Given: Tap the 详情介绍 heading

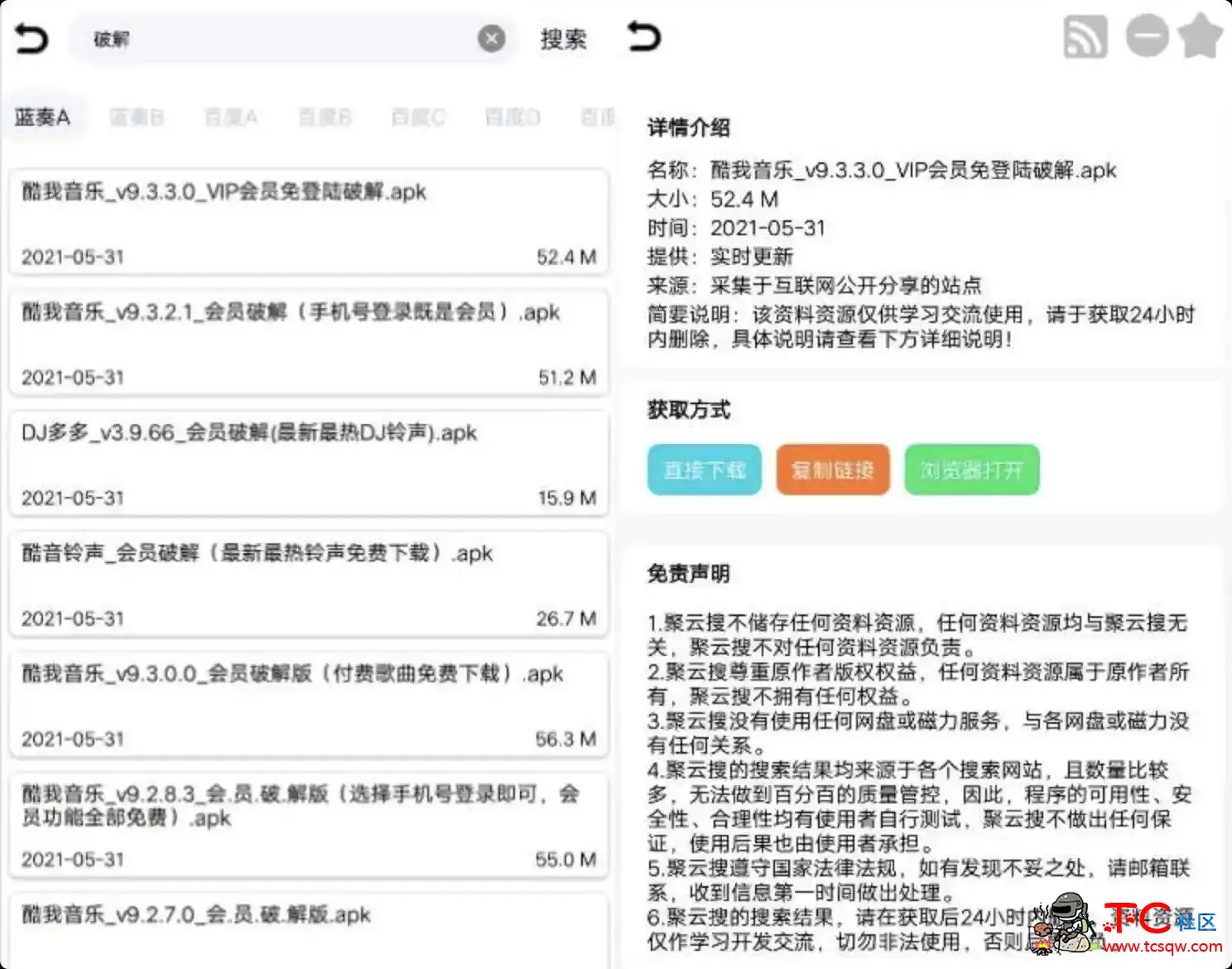Looking at the screenshot, I should tap(688, 128).
